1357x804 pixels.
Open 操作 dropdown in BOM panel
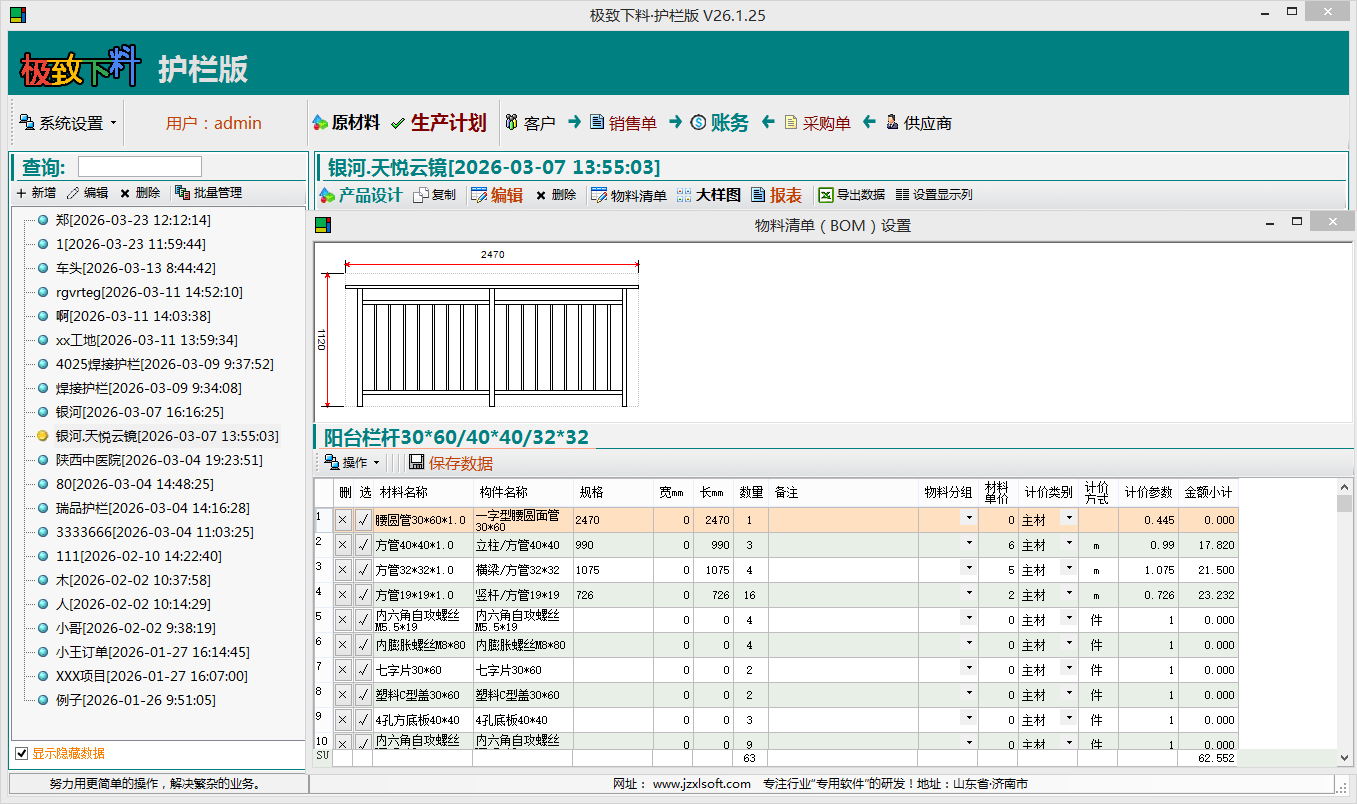(x=351, y=463)
